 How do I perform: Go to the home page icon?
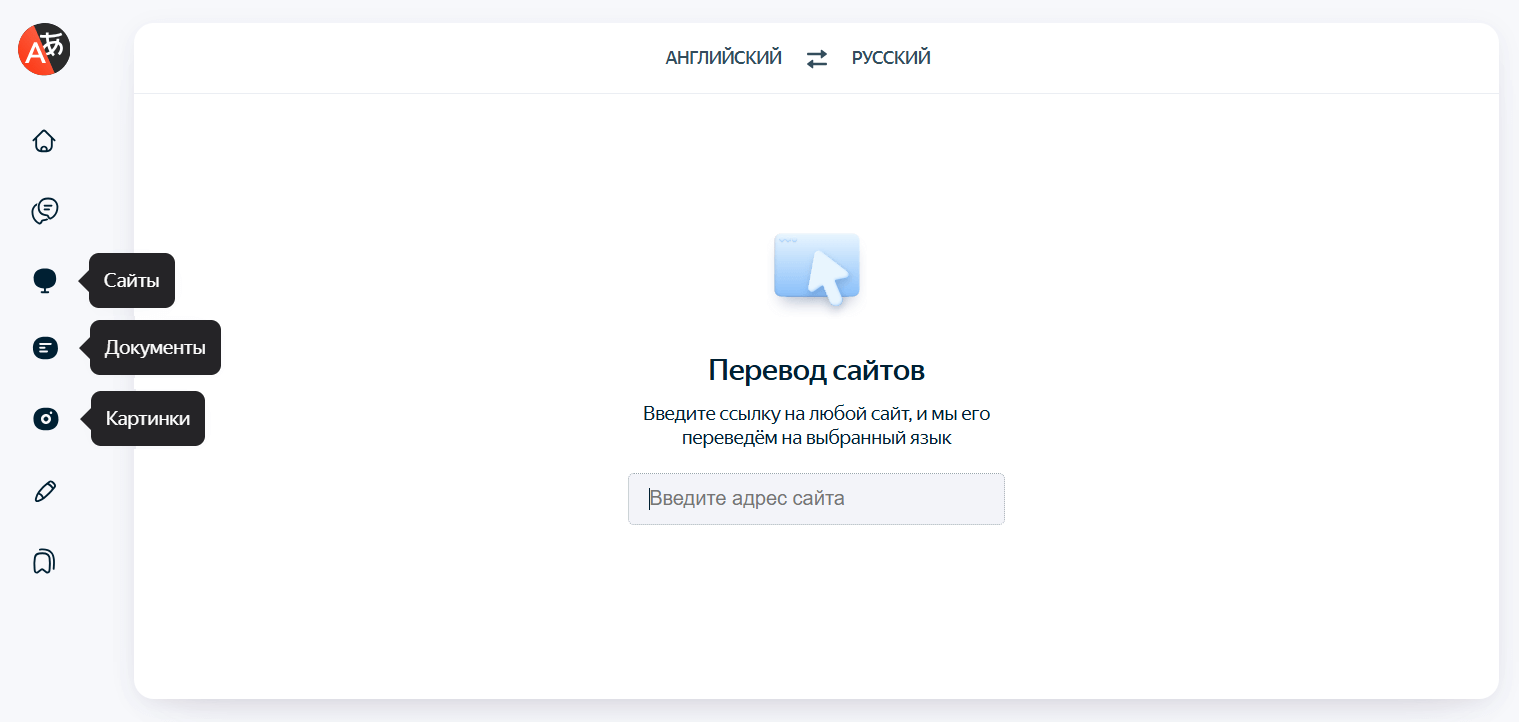[44, 141]
